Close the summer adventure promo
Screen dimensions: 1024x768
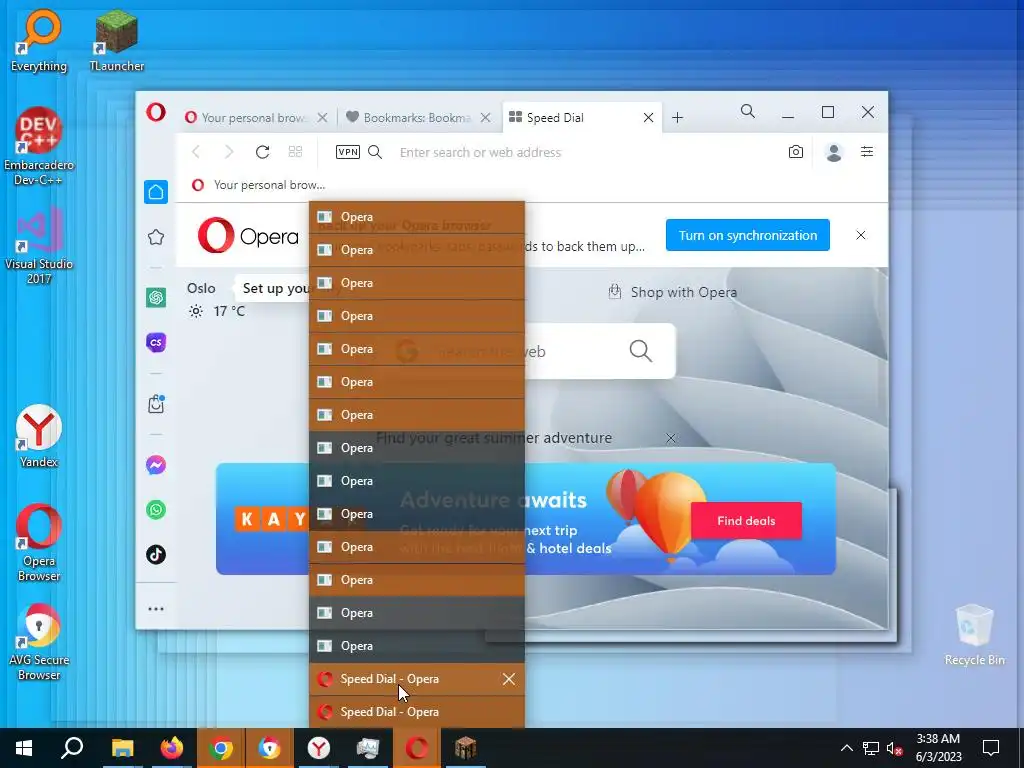click(x=671, y=438)
